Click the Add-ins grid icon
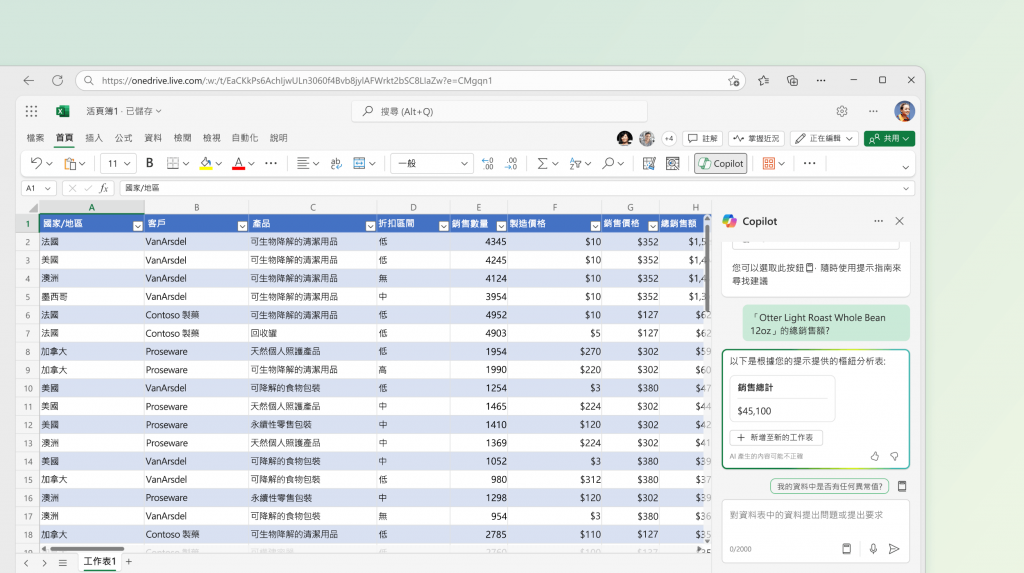Image resolution: width=1024 pixels, height=573 pixels. tap(769, 163)
